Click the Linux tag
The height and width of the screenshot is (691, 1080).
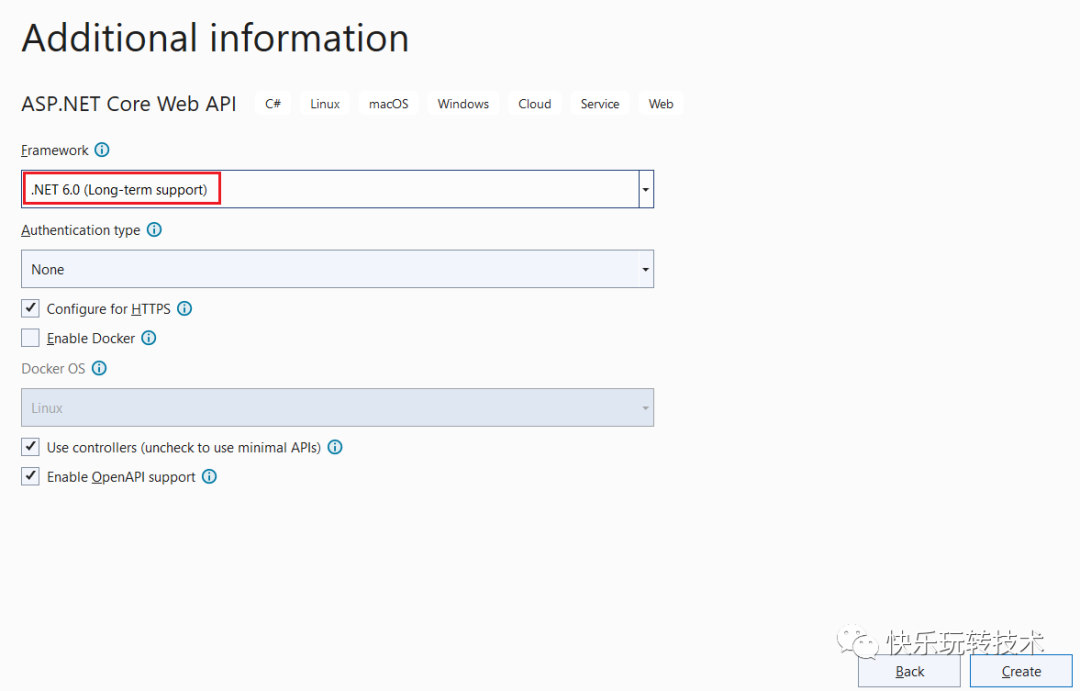click(324, 103)
